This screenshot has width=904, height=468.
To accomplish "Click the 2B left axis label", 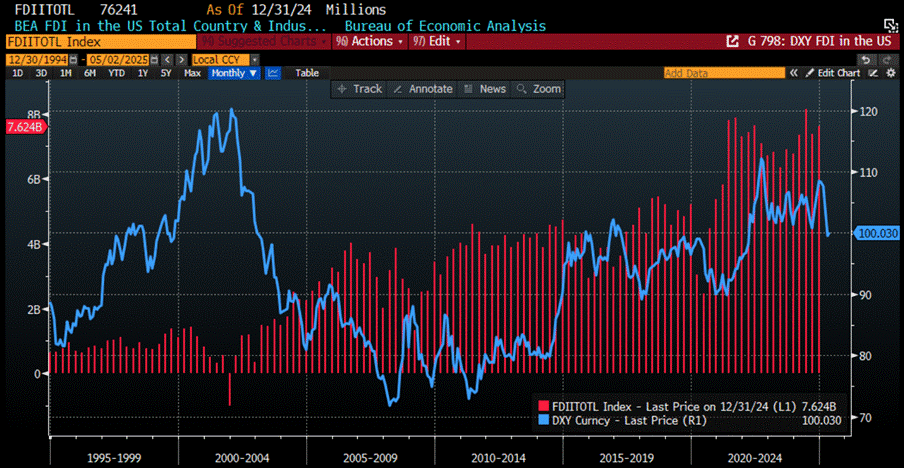I will point(32,309).
